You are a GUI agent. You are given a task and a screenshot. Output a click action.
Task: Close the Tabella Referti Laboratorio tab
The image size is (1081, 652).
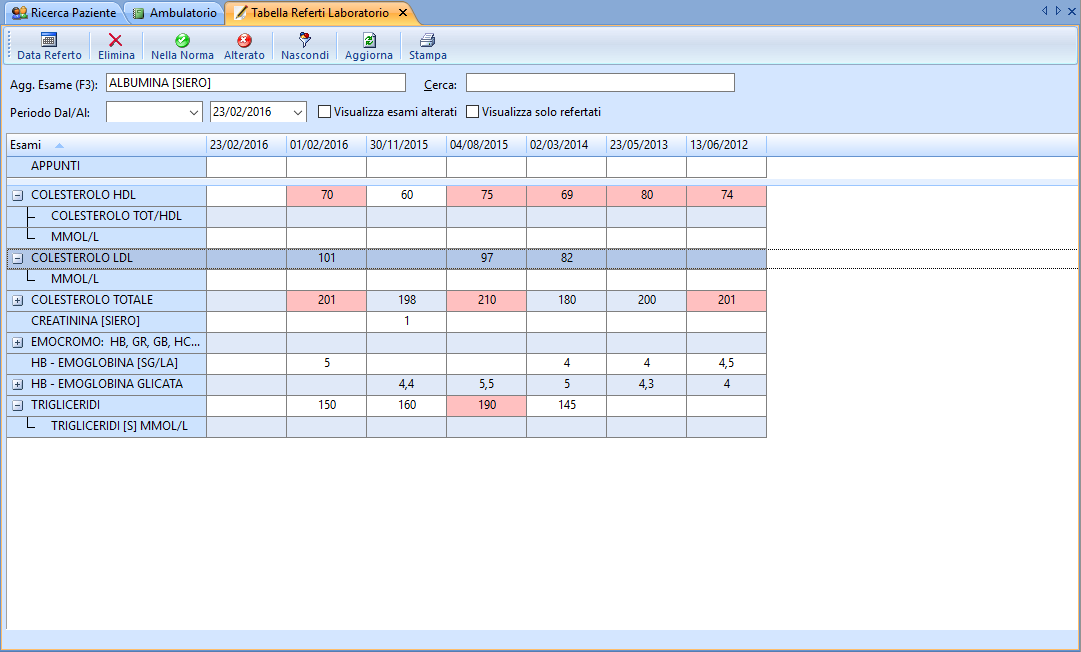pos(403,12)
